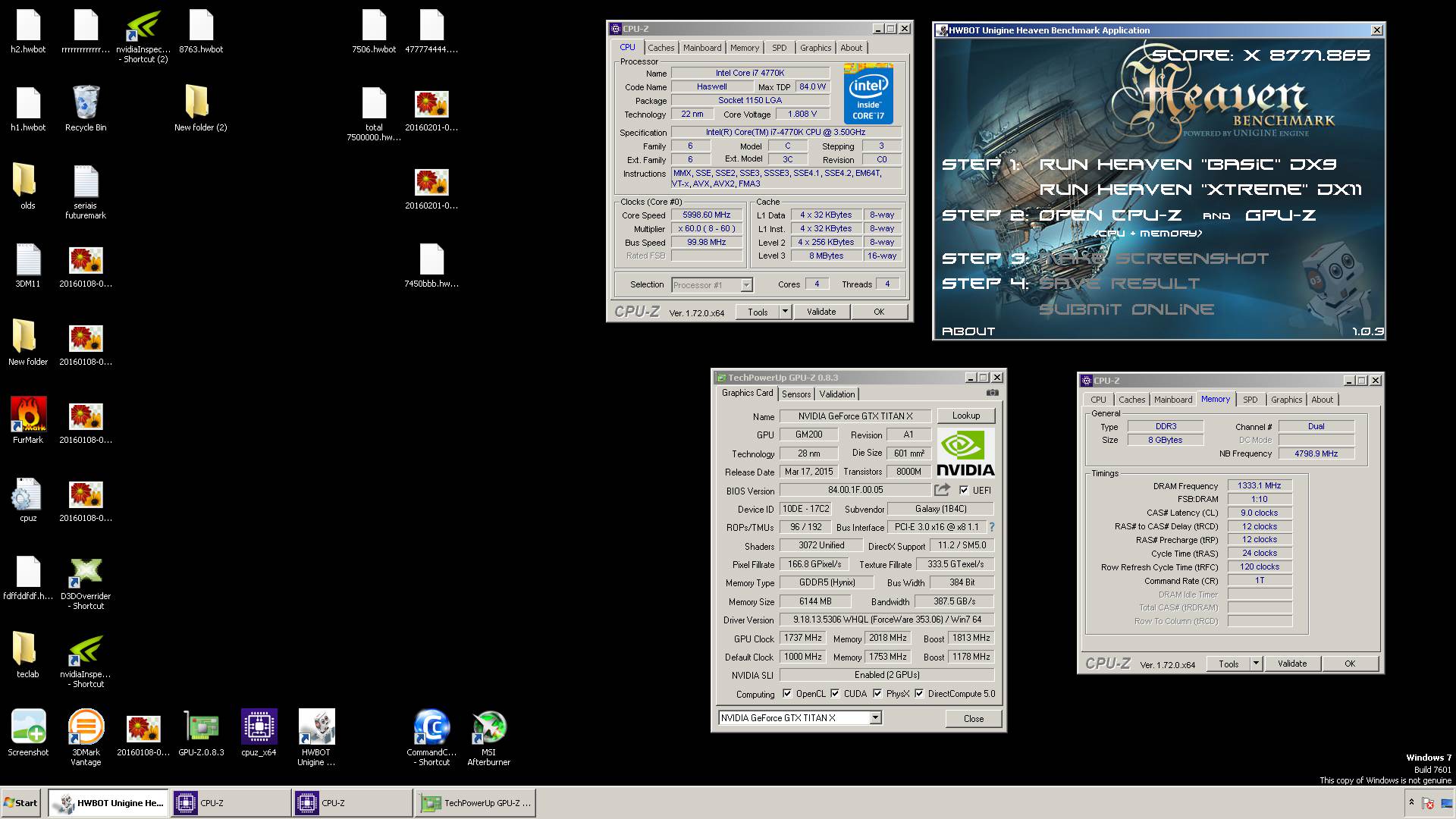The height and width of the screenshot is (819, 1456).
Task: Click the BIOS Version 84.00.1F.00.05 field
Action: click(855, 490)
